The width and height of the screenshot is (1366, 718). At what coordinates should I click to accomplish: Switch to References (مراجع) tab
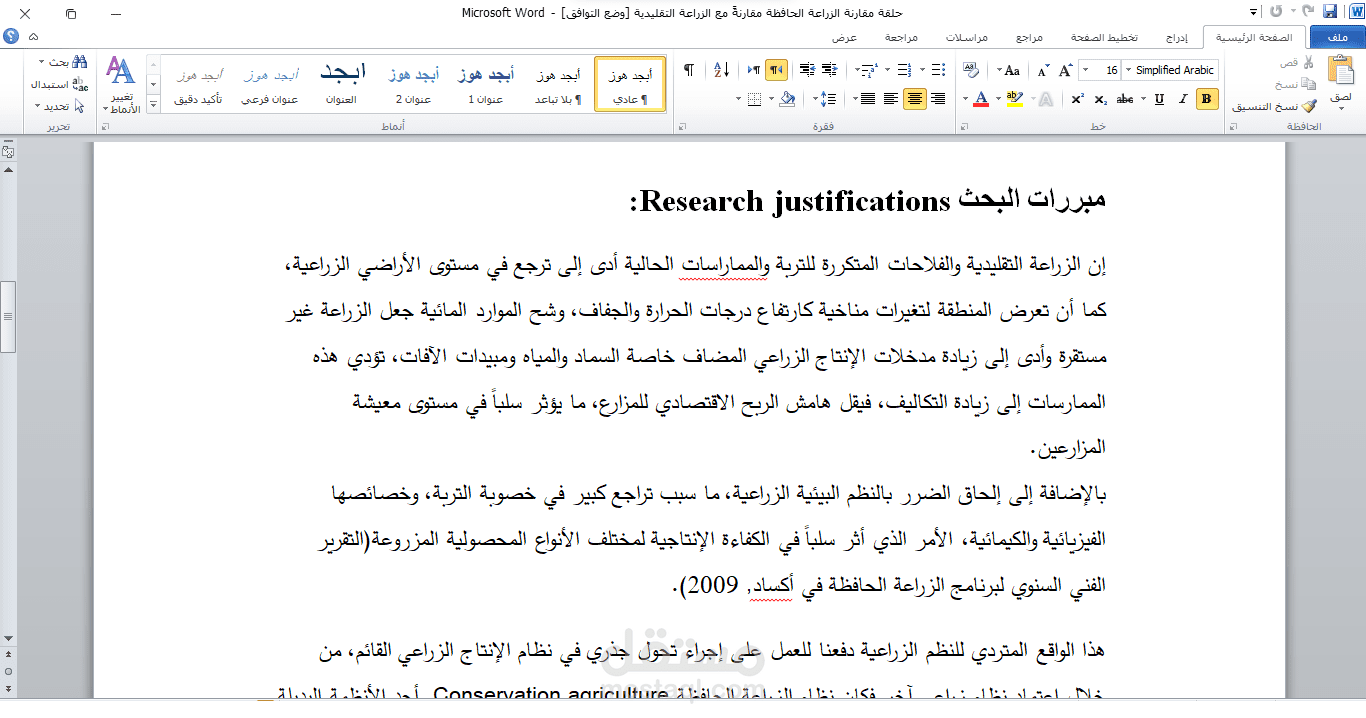[1030, 37]
